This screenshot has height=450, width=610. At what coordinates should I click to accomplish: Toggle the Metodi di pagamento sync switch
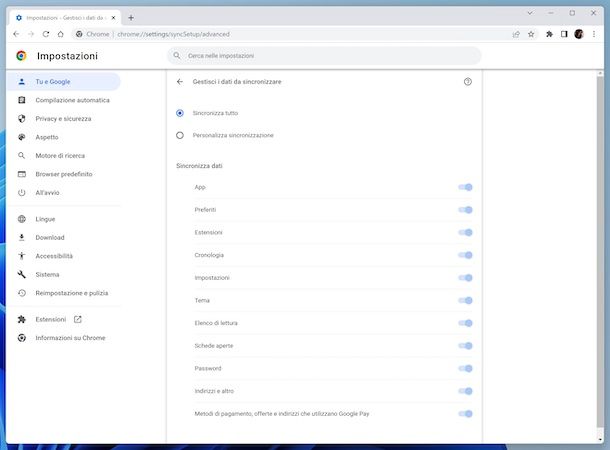click(465, 414)
